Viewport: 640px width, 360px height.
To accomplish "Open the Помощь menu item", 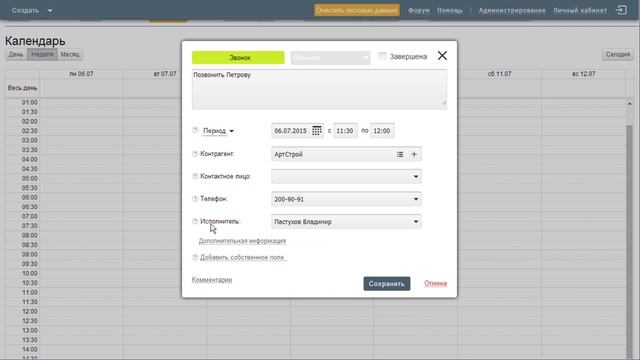I will click(x=450, y=10).
